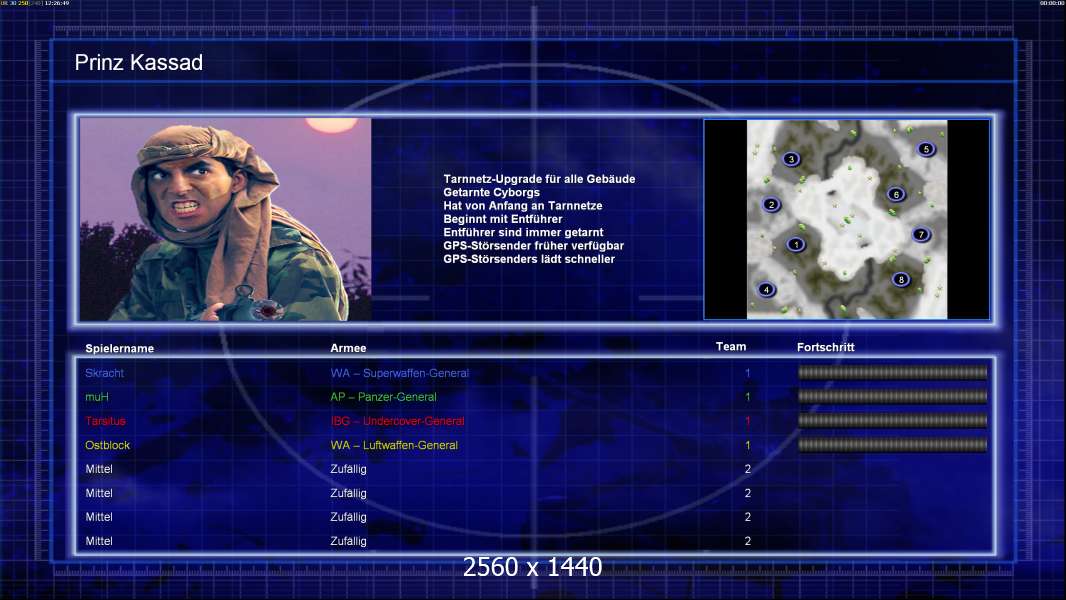Click IBG – Undercover-General army entry
This screenshot has width=1066, height=600.
(398, 421)
